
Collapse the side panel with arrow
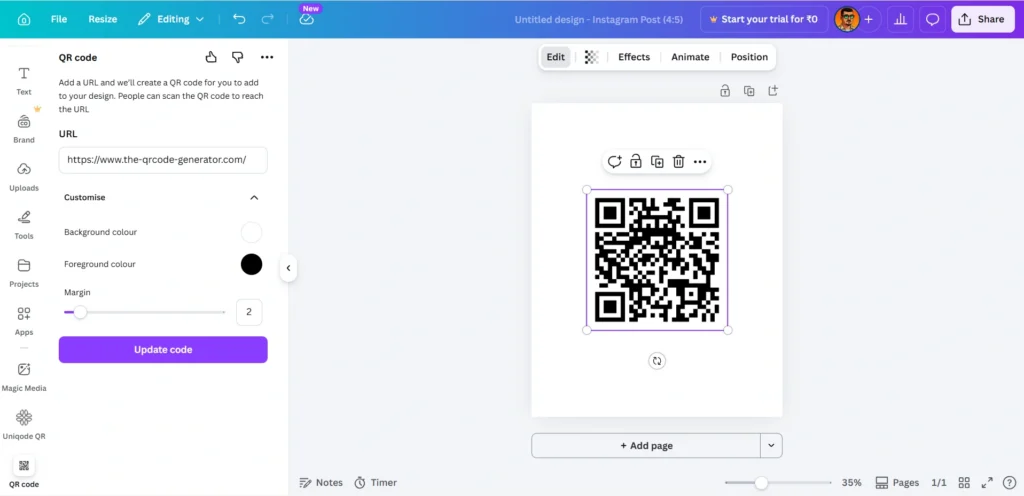coord(288,268)
